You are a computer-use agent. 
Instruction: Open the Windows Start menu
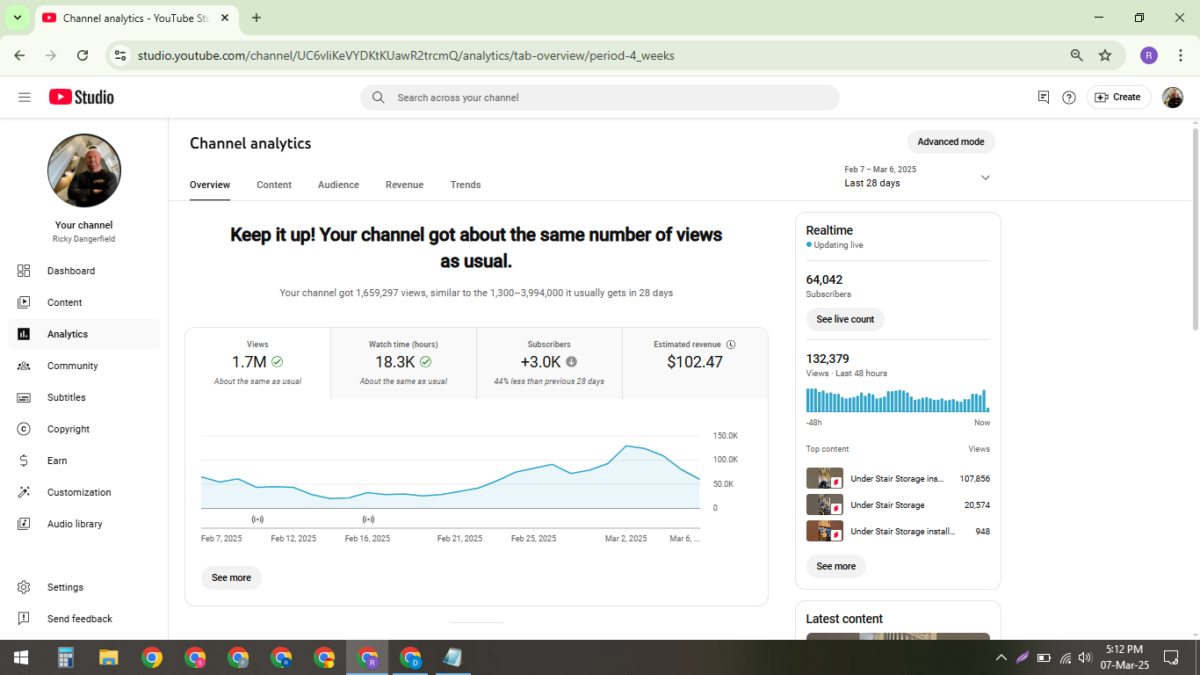(x=21, y=657)
